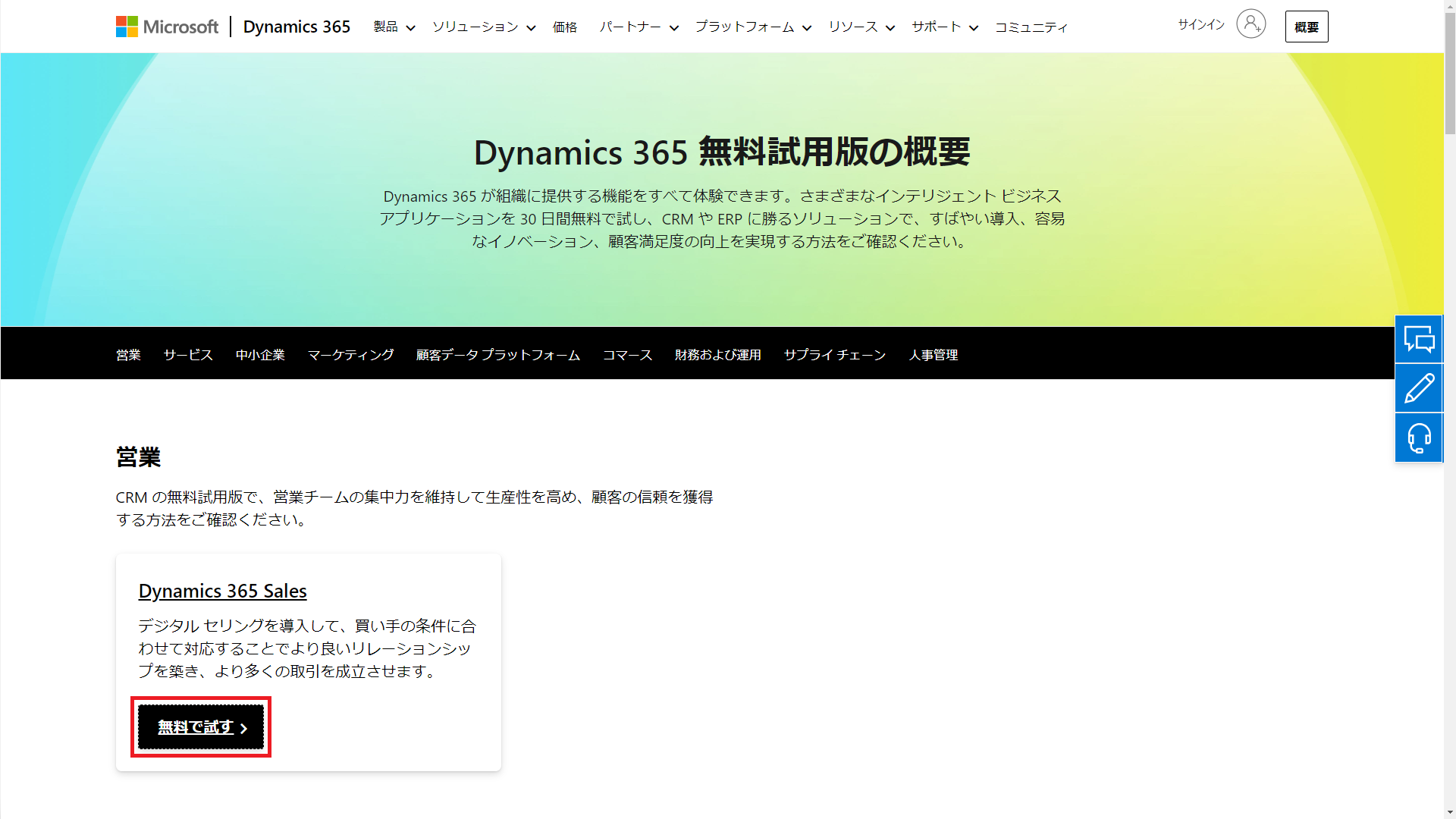Viewport: 1456px width, 819px height.
Task: Click the scrollbar up arrow
Action: [1449, 6]
